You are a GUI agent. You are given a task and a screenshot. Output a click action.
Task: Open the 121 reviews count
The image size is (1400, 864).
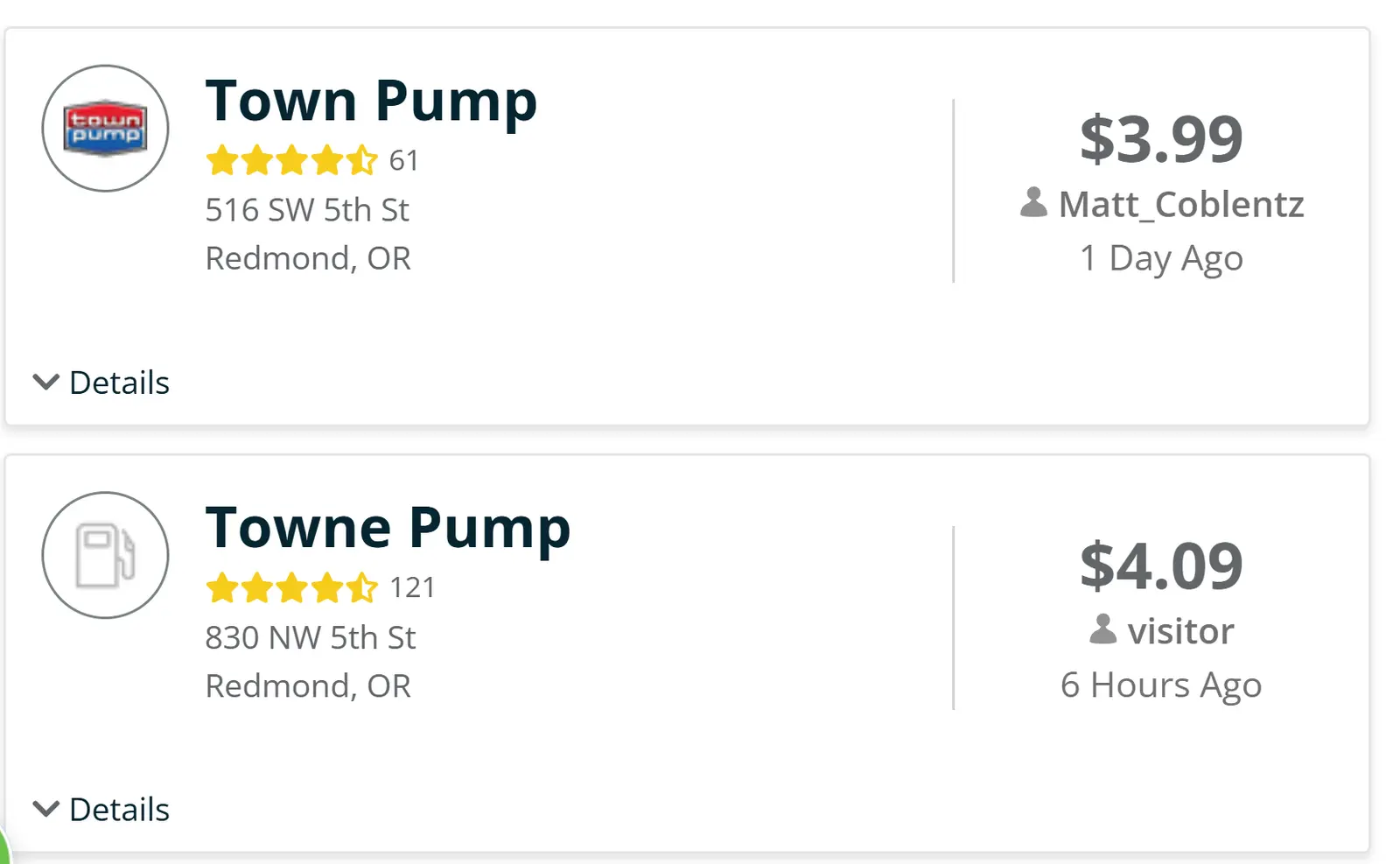(x=412, y=587)
